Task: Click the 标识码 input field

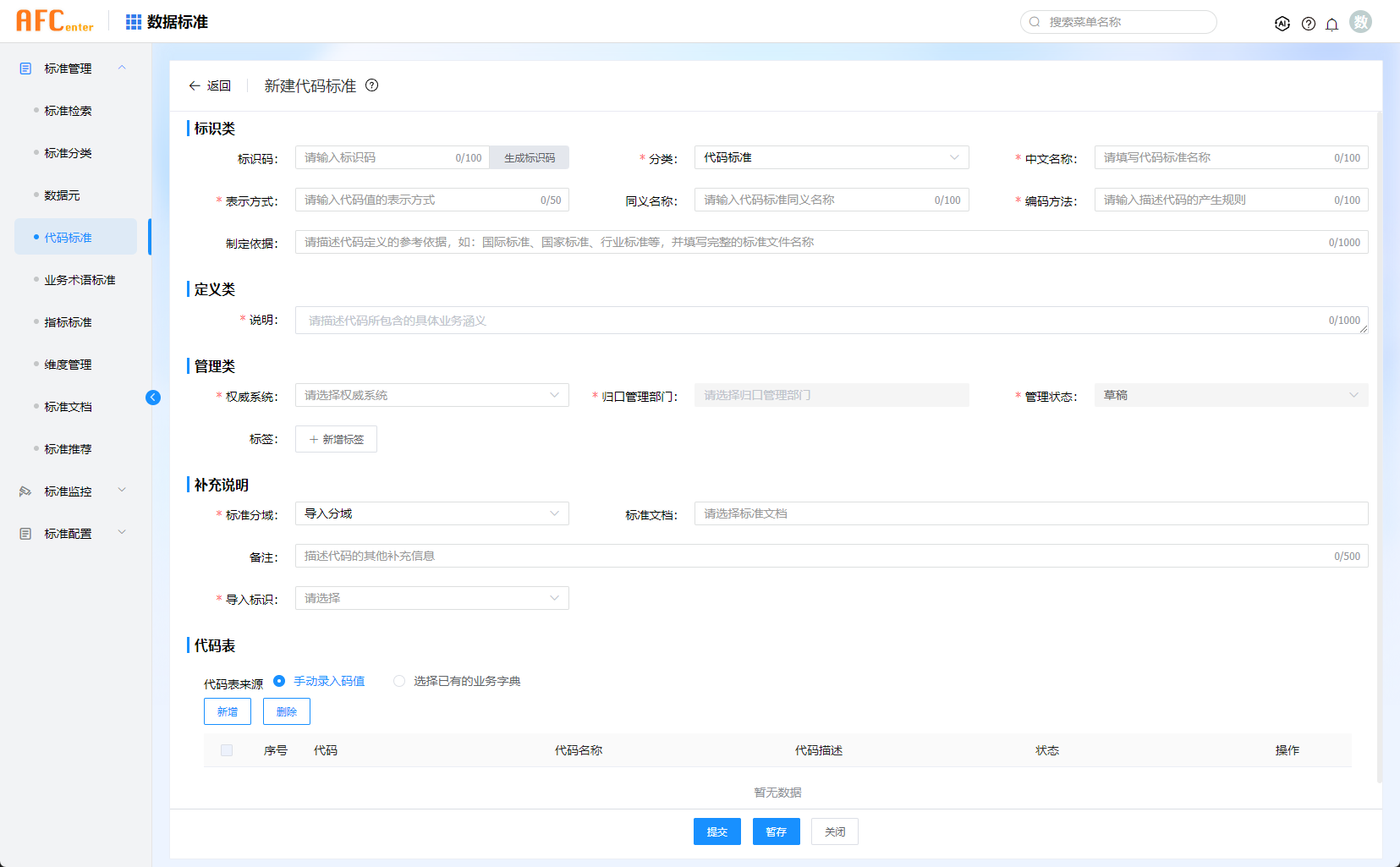Action: [393, 157]
